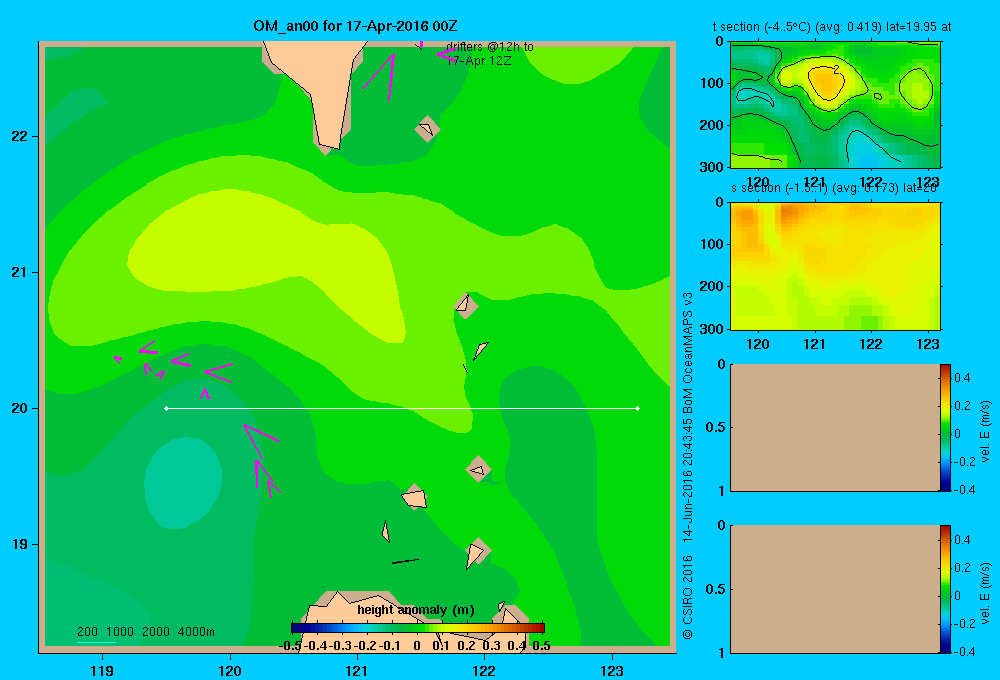Click longitude tick label 123 under main map
Viewport: 1000px width, 680px height.
pyautogui.click(x=612, y=671)
